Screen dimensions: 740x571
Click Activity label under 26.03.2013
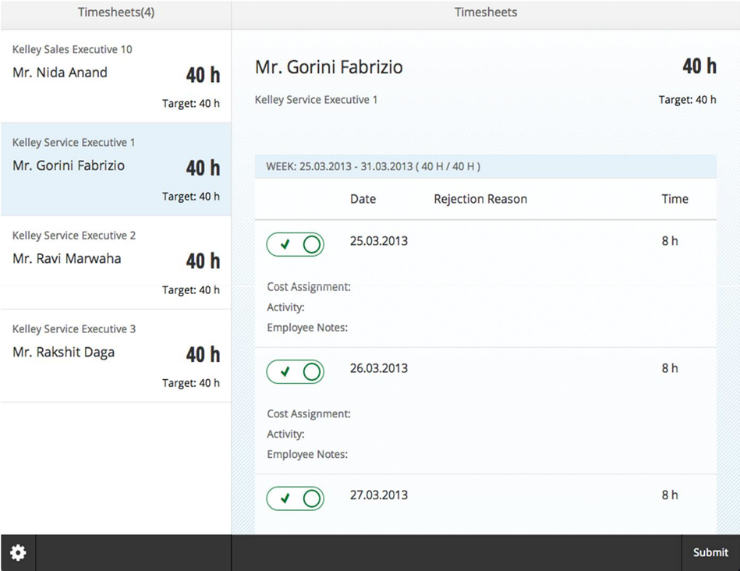pyautogui.click(x=286, y=434)
